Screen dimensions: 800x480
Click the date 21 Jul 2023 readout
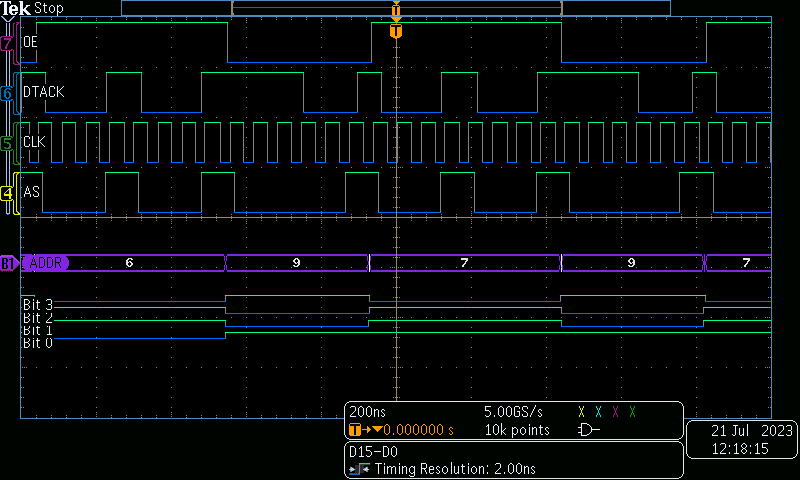click(752, 431)
